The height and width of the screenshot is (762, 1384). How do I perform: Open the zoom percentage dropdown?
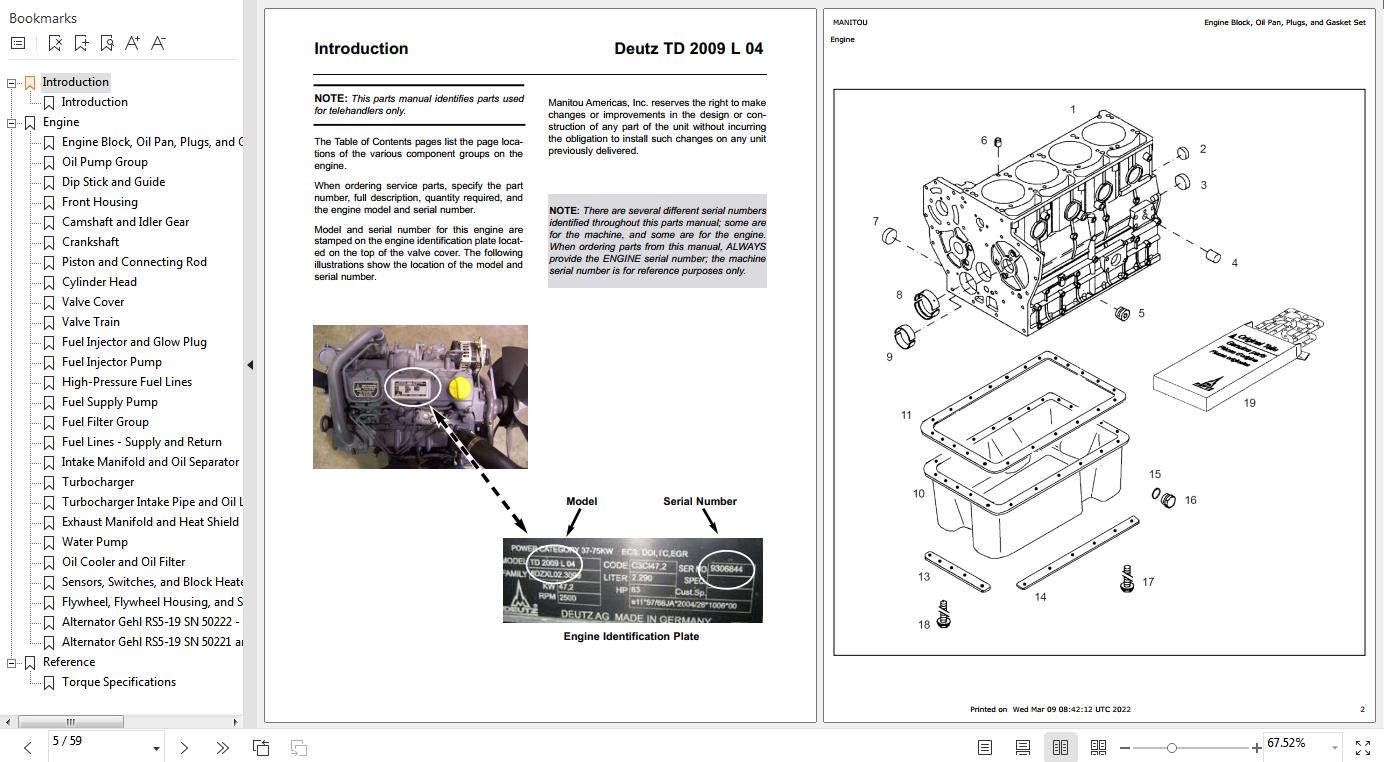click(x=1335, y=748)
